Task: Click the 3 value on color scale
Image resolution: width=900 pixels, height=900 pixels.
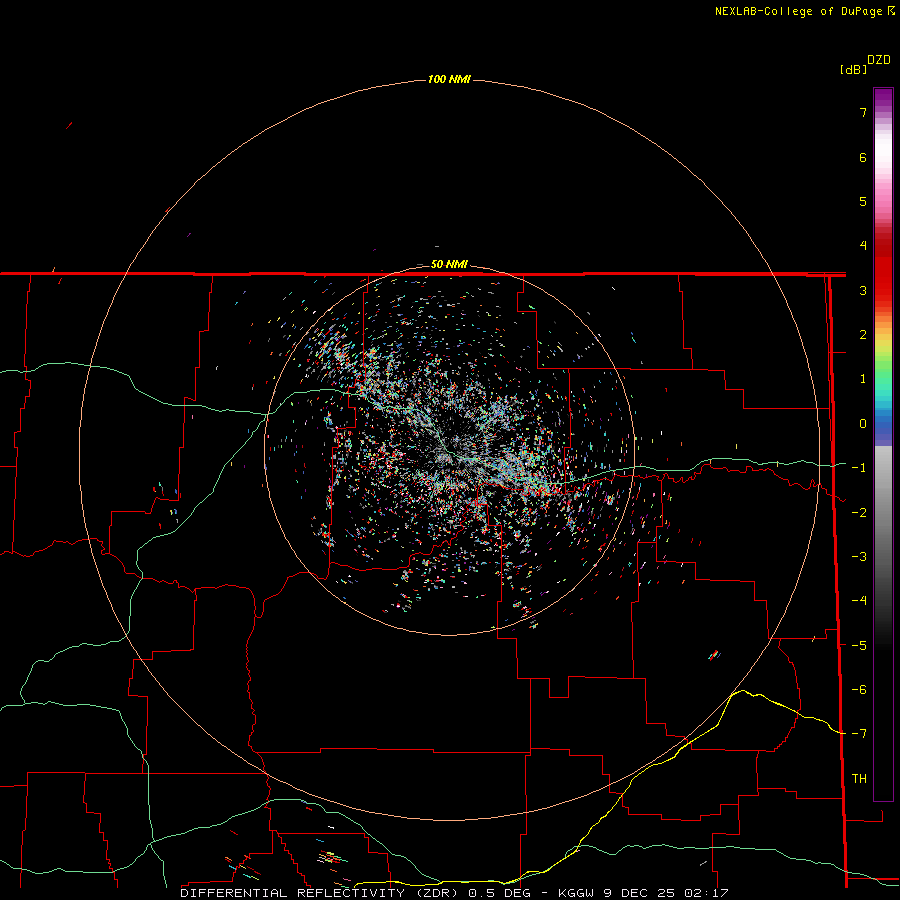Action: 863,290
